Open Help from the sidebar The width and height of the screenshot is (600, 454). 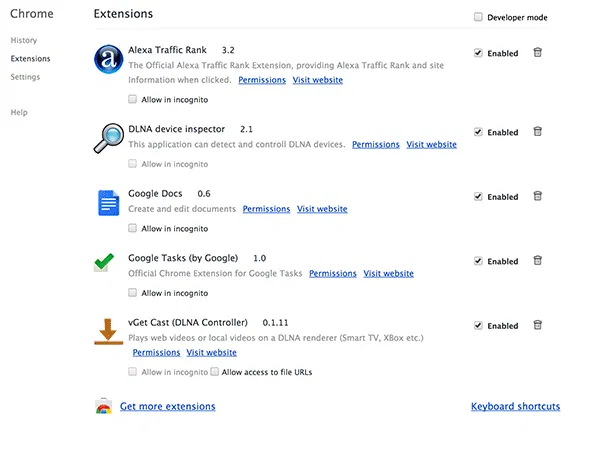[19, 112]
